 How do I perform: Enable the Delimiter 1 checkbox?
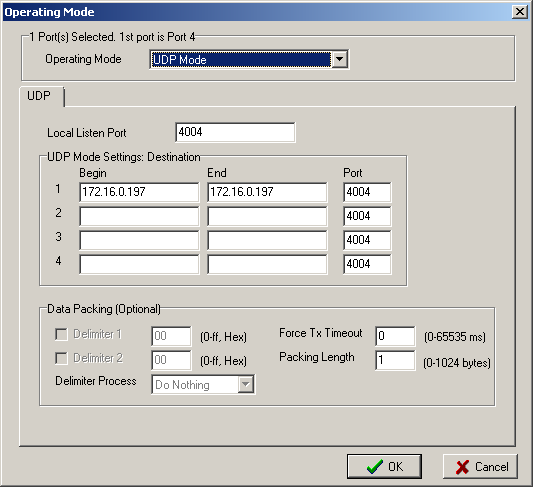pyautogui.click(x=62, y=334)
